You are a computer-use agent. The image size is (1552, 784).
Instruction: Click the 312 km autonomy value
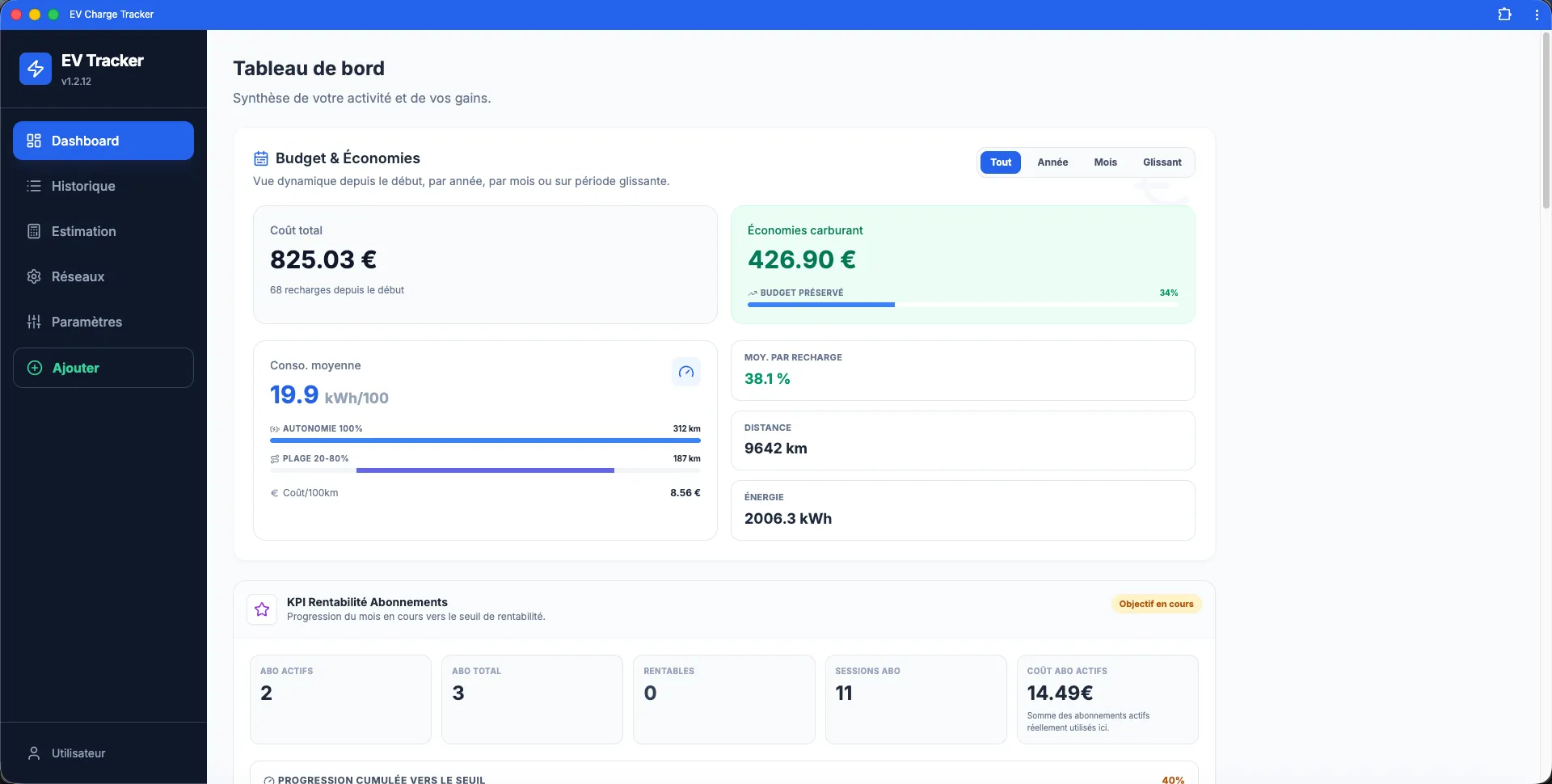[x=687, y=429]
